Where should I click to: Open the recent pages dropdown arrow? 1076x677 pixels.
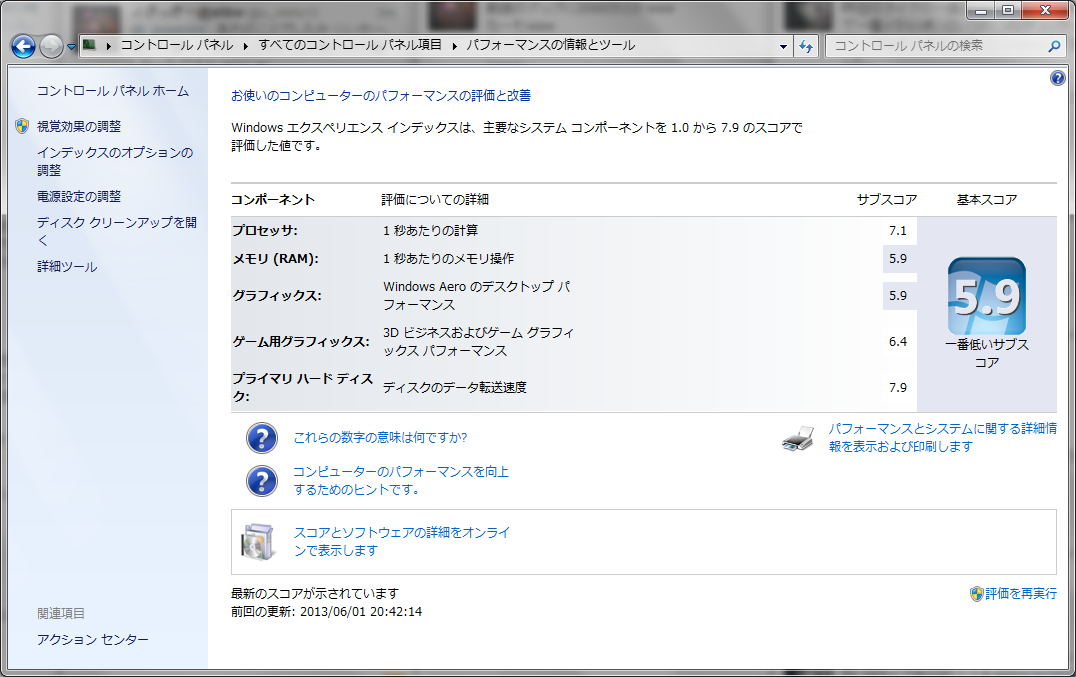click(x=71, y=47)
